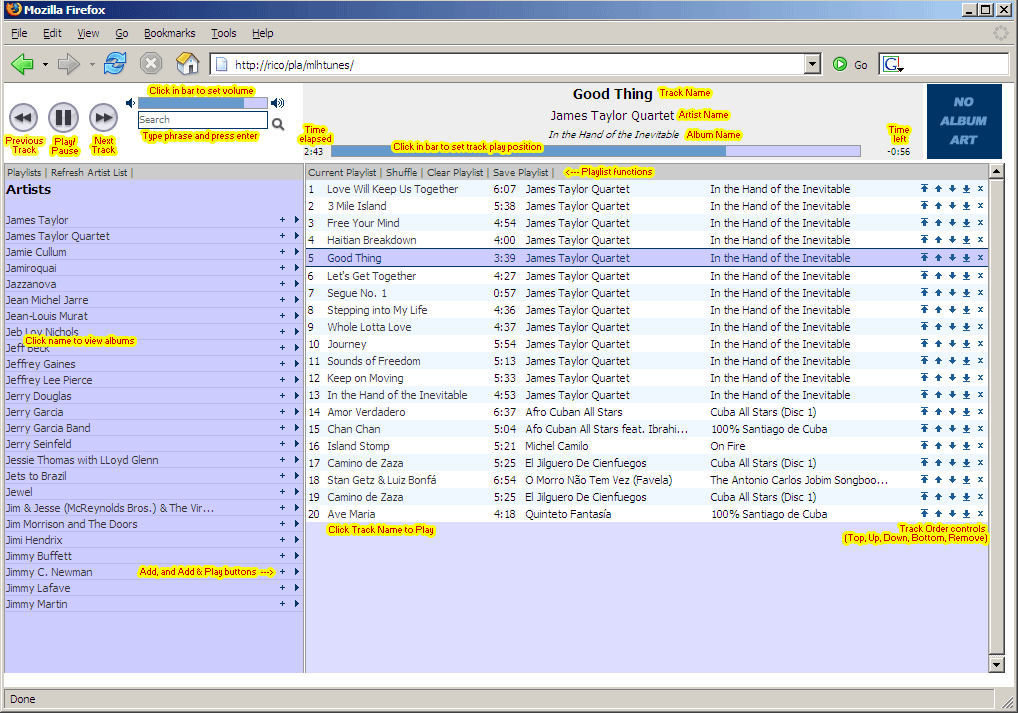
Task: Add Jimi Hendrix to the playlist with its plus icon
Action: 282,540
